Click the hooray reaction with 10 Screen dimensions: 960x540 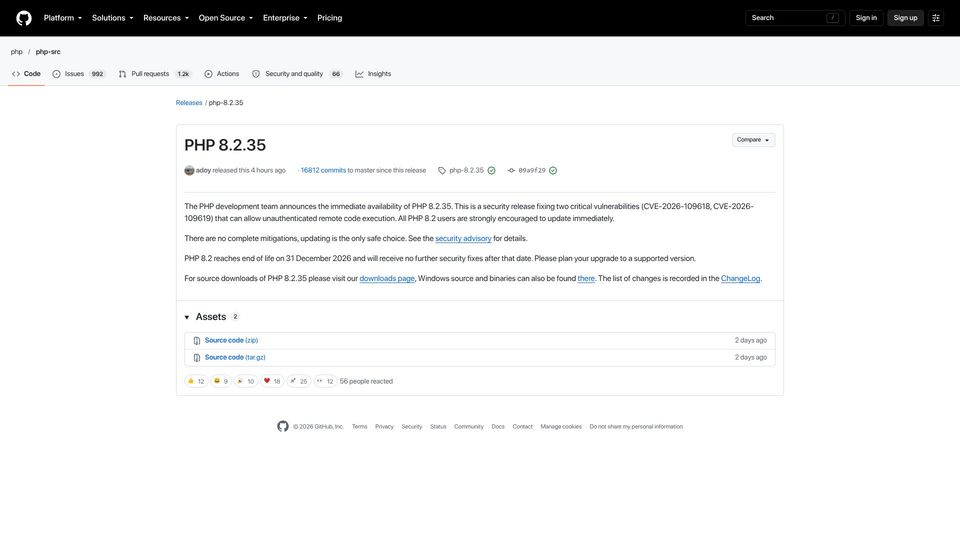coord(246,381)
